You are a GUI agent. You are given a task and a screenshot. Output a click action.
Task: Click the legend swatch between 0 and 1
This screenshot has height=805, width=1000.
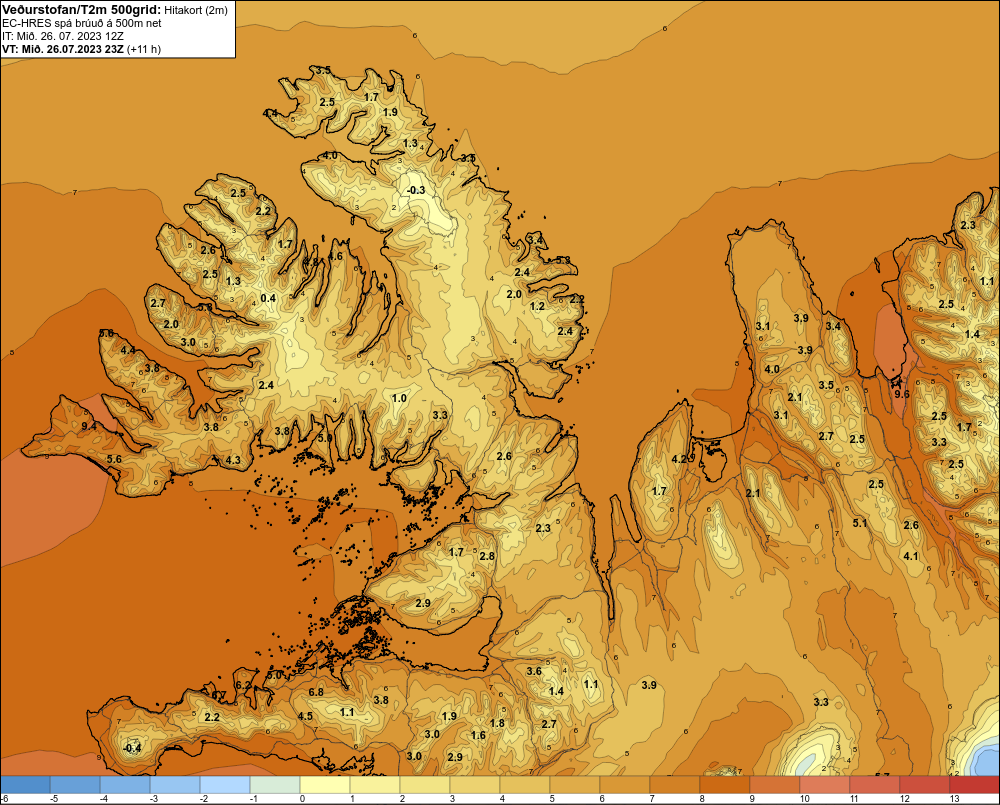[x=325, y=785]
